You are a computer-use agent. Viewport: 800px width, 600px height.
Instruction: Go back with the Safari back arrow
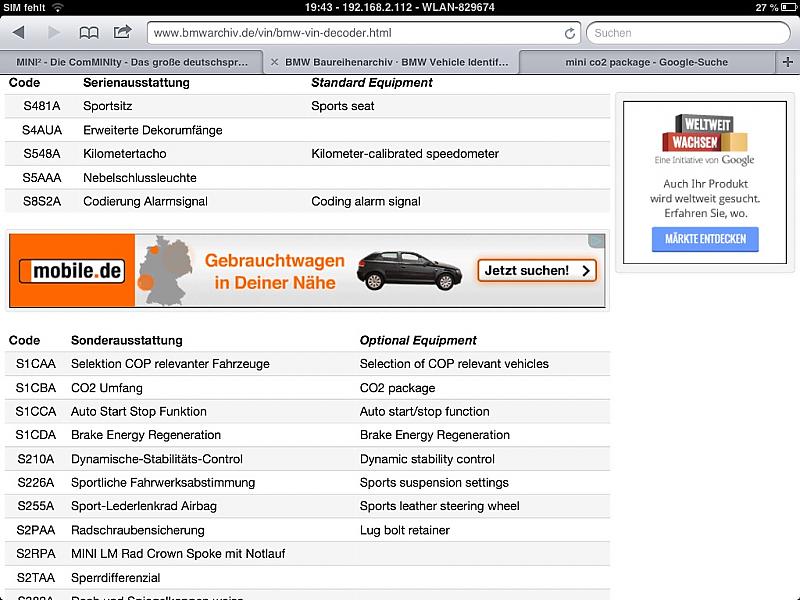(x=20, y=33)
